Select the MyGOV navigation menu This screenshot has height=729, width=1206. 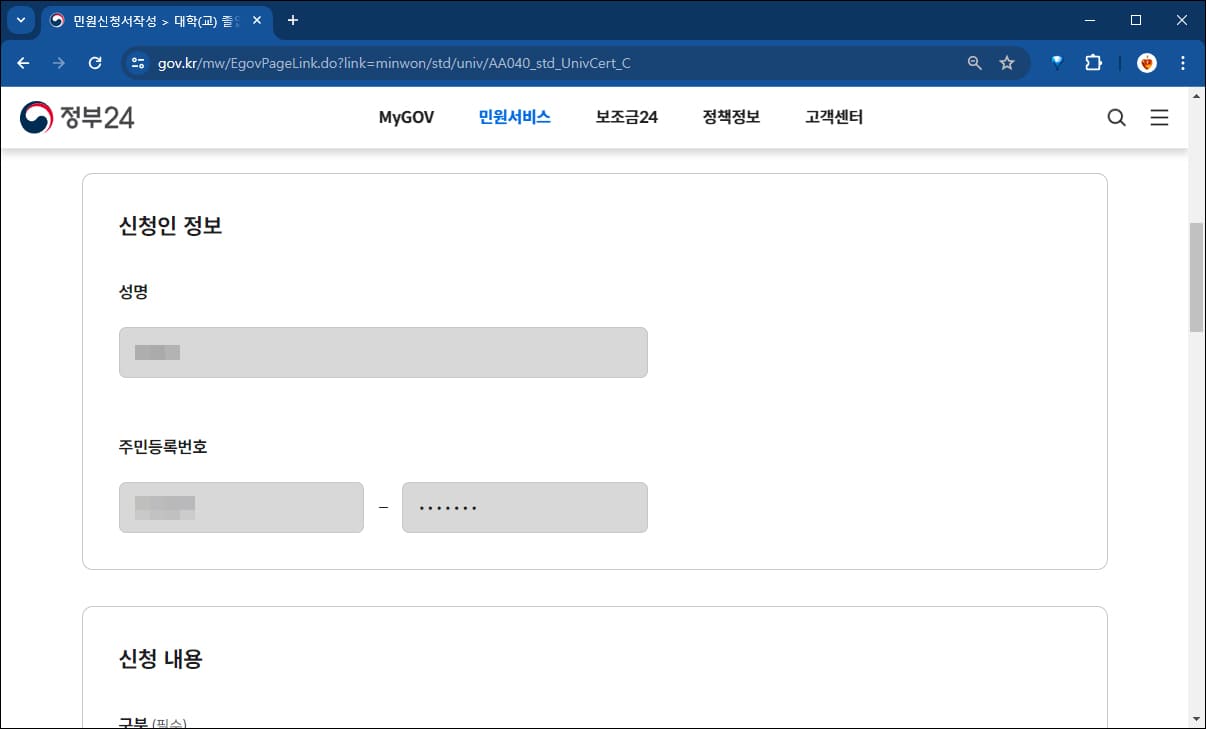(x=406, y=117)
